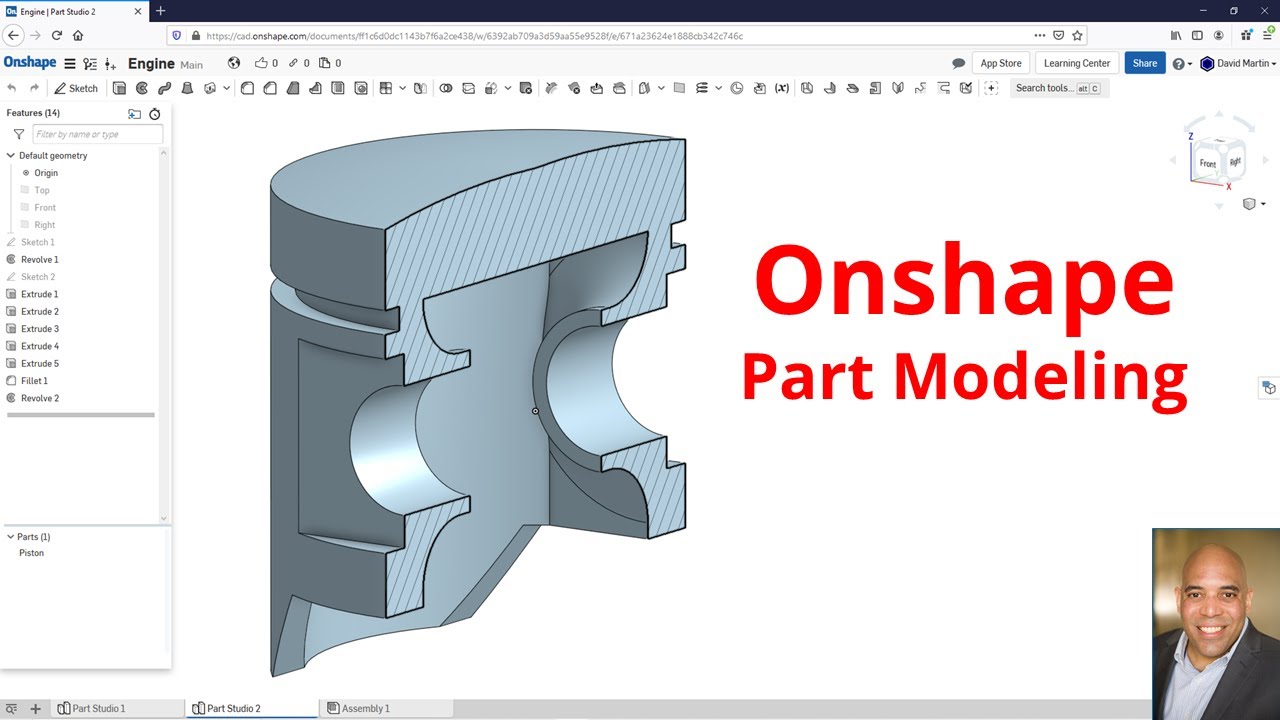The height and width of the screenshot is (720, 1280).
Task: Expand the thicken tool dropdown arrow
Action: coord(227,88)
